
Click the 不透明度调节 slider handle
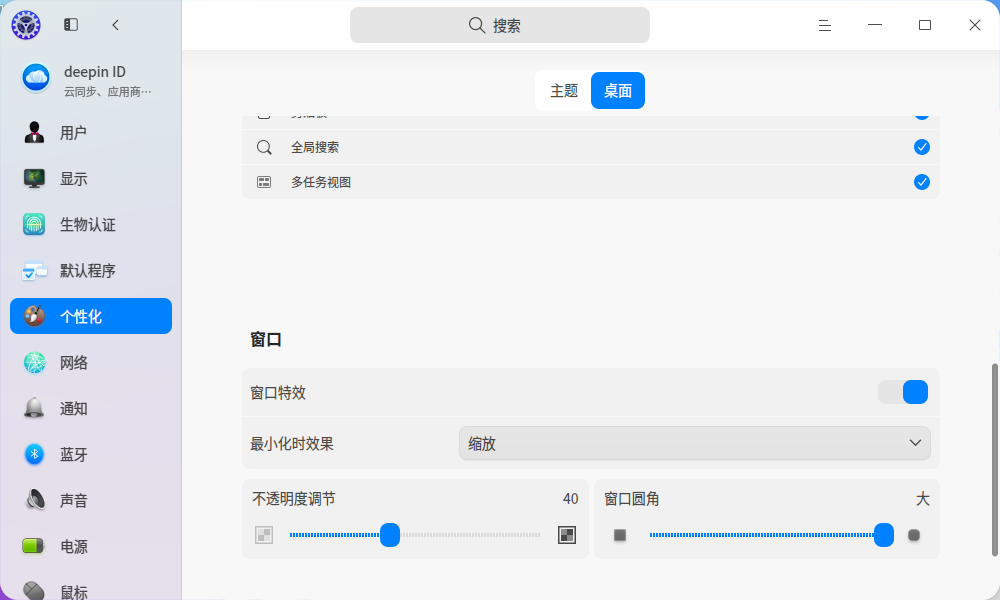(x=390, y=535)
